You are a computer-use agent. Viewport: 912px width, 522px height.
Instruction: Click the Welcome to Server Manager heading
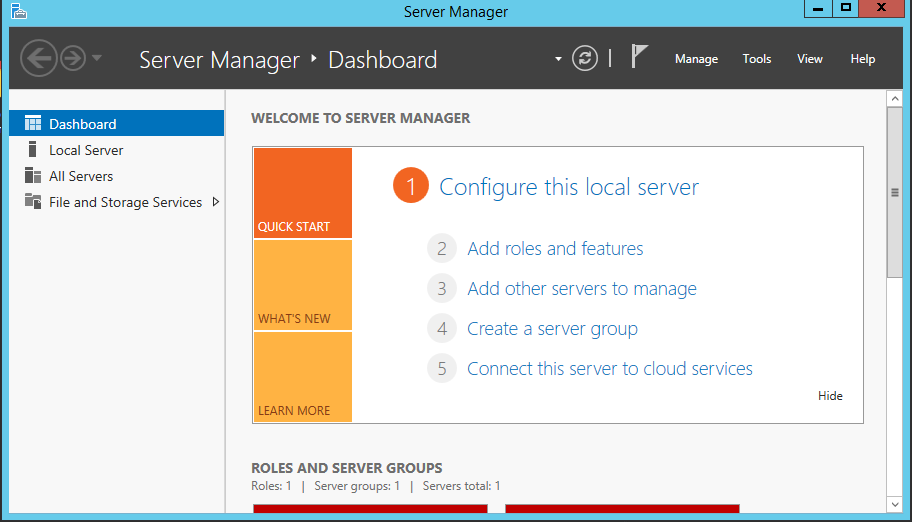pyautogui.click(x=361, y=118)
